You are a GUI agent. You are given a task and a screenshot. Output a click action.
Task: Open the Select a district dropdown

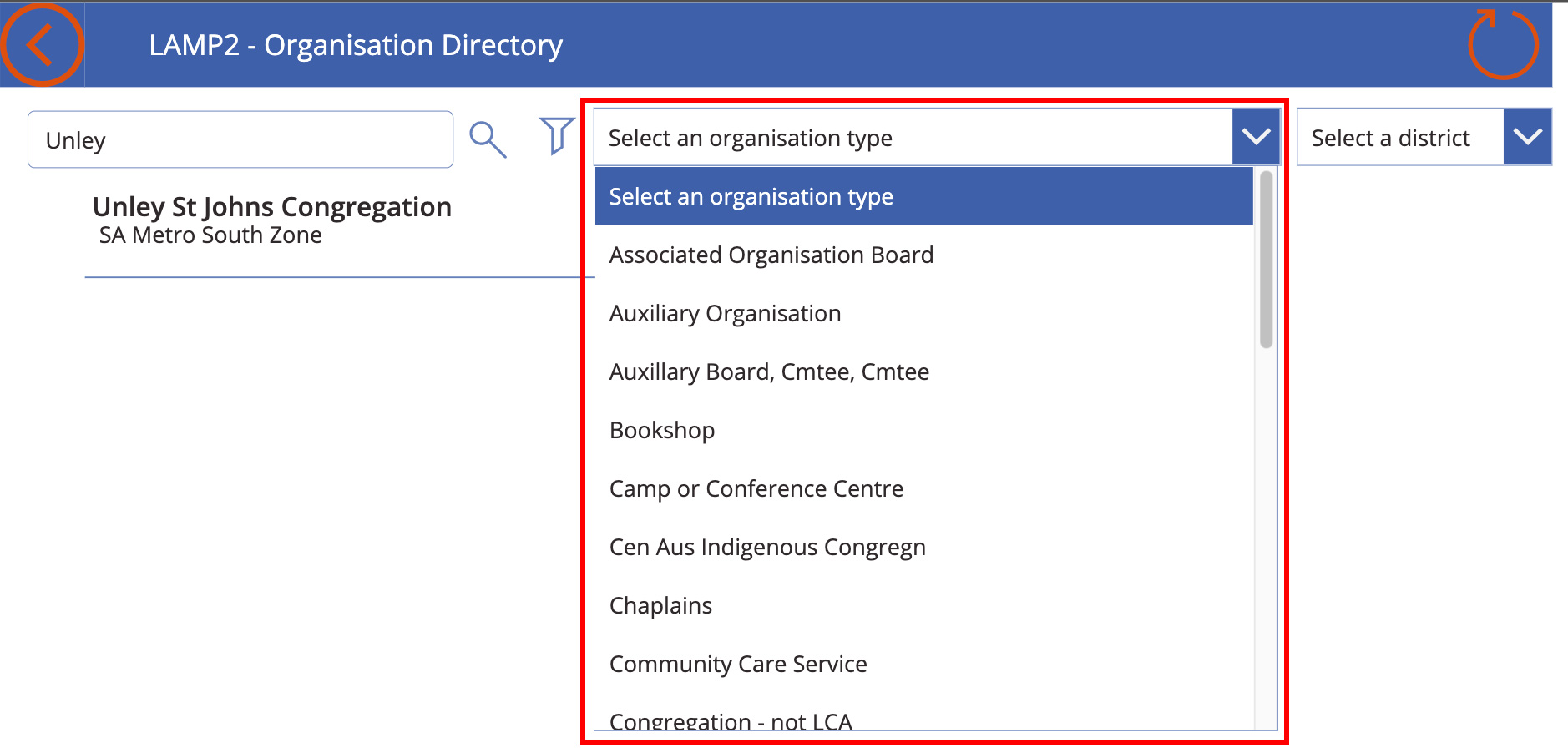pyautogui.click(x=1424, y=137)
